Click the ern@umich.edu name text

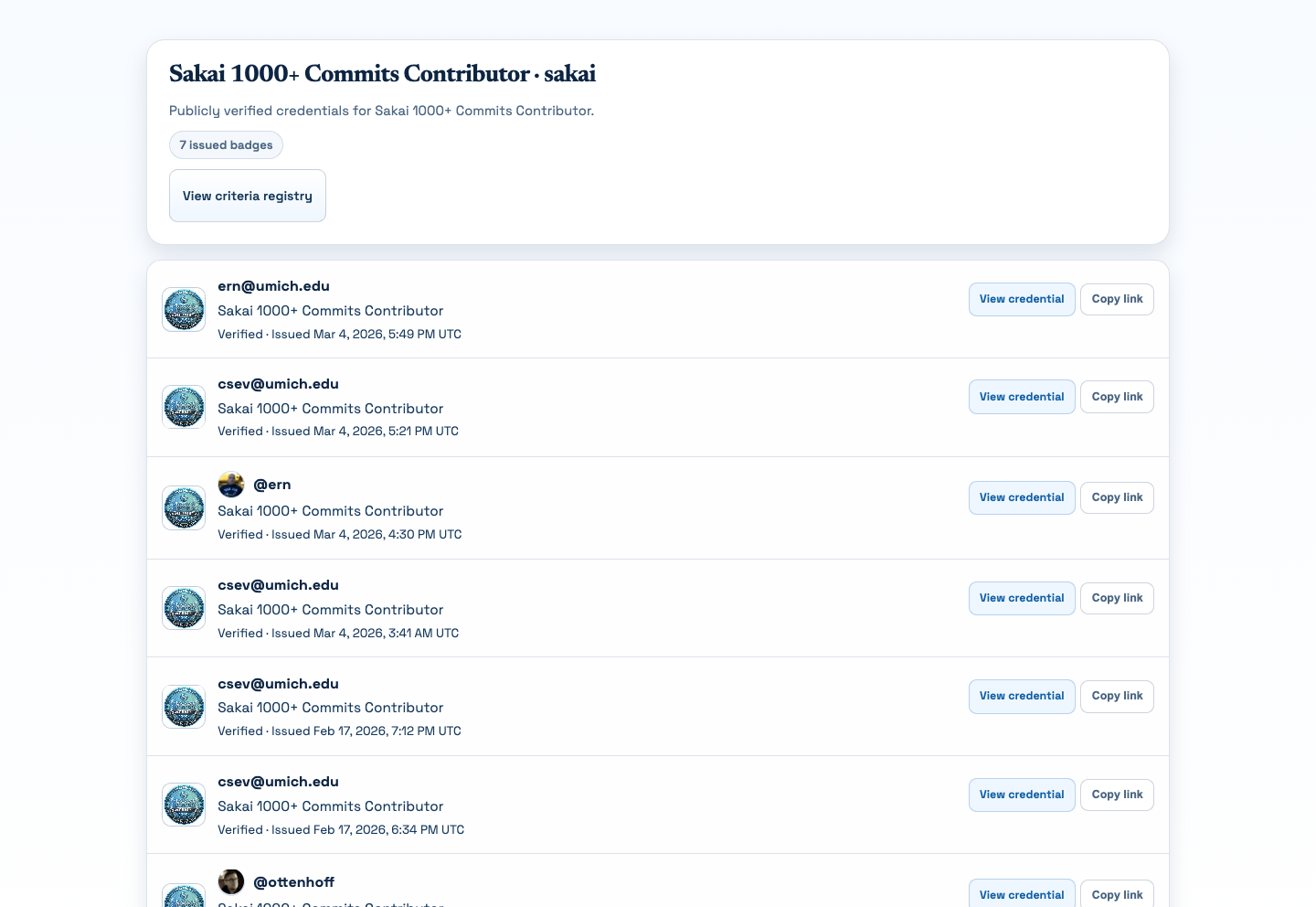click(x=273, y=286)
